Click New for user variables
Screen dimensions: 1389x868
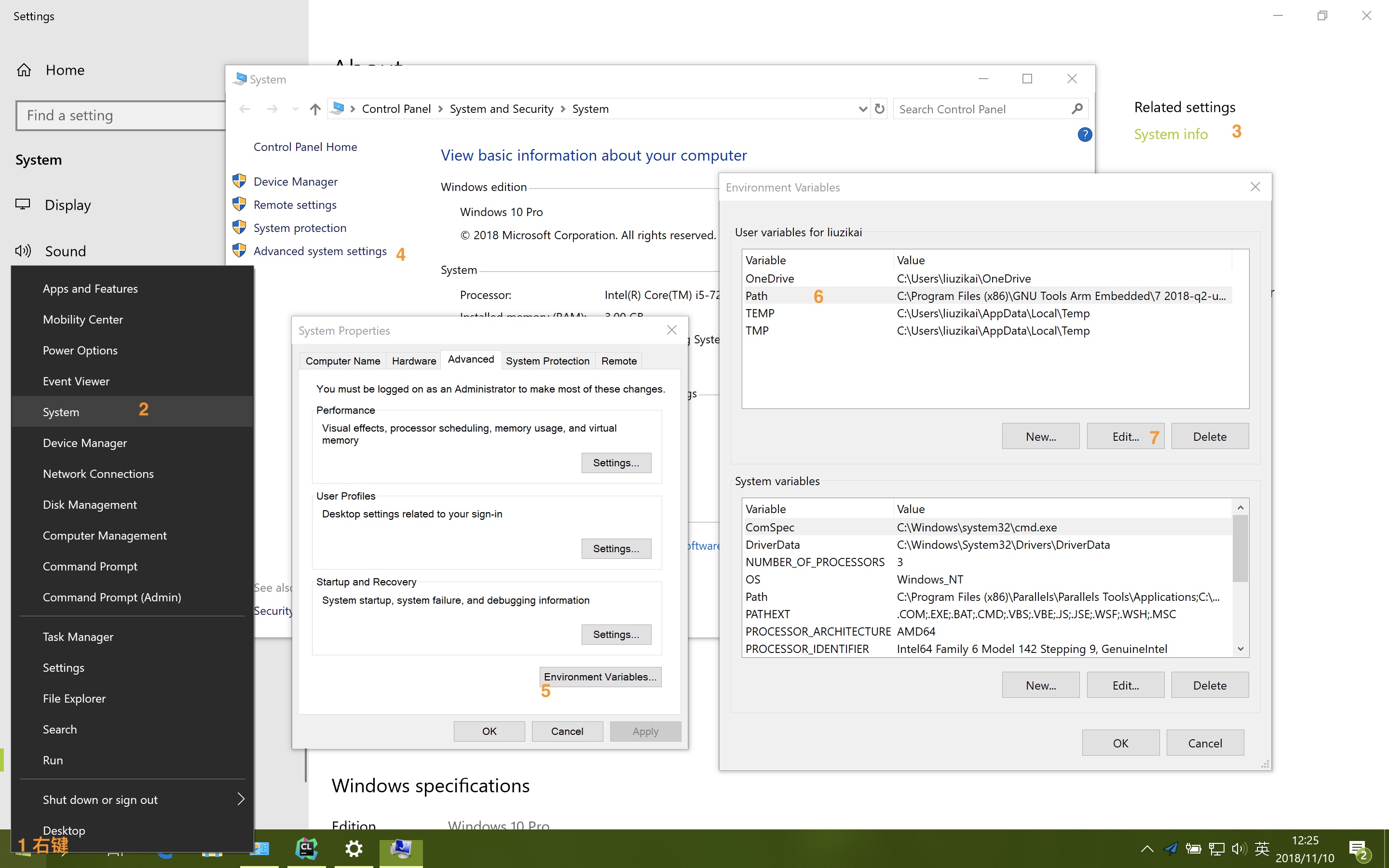(1041, 436)
